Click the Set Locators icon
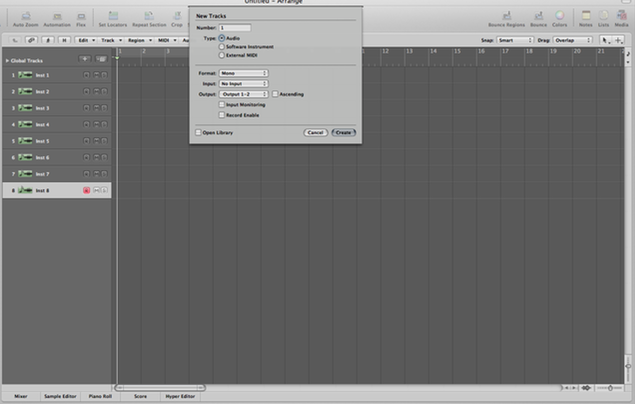The image size is (635, 404). (x=109, y=17)
